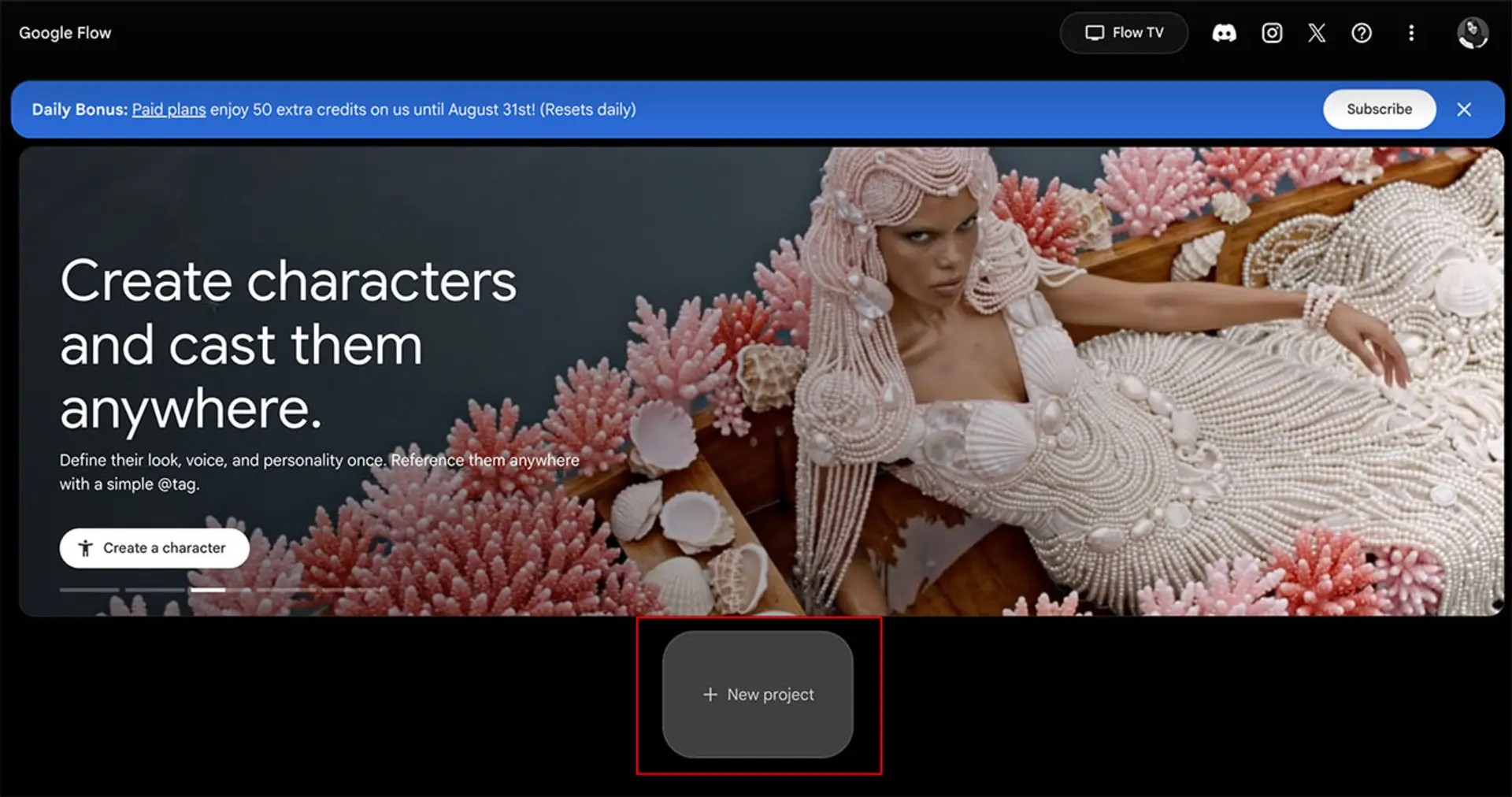
Task: Dismiss the Daily Bonus banner
Action: [1464, 109]
